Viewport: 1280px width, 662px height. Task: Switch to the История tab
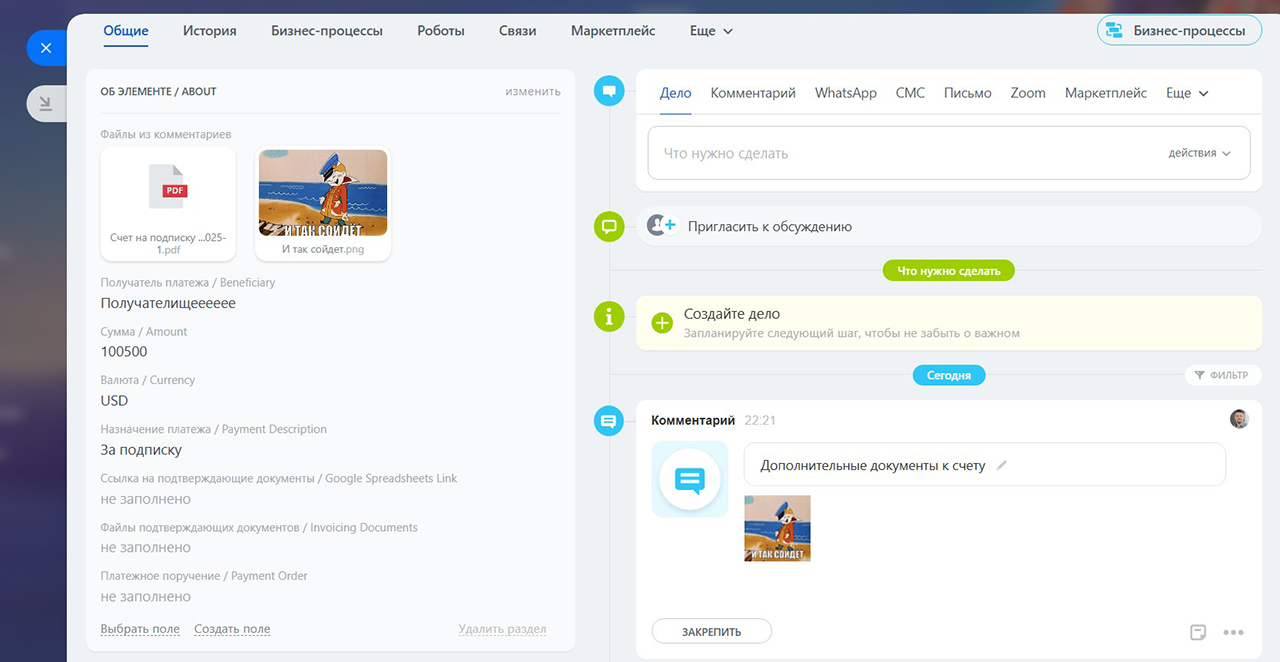pyautogui.click(x=210, y=31)
